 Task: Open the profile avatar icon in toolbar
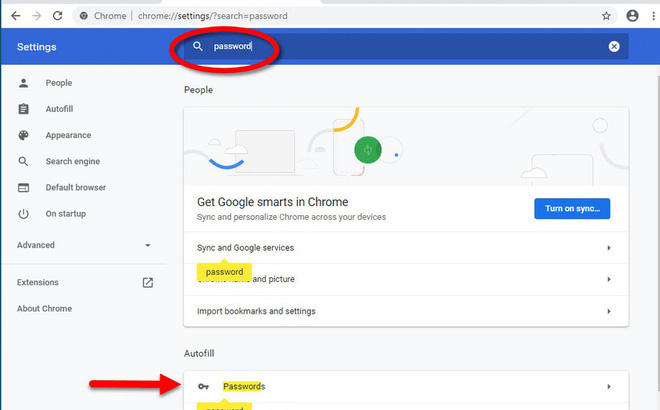(632, 16)
